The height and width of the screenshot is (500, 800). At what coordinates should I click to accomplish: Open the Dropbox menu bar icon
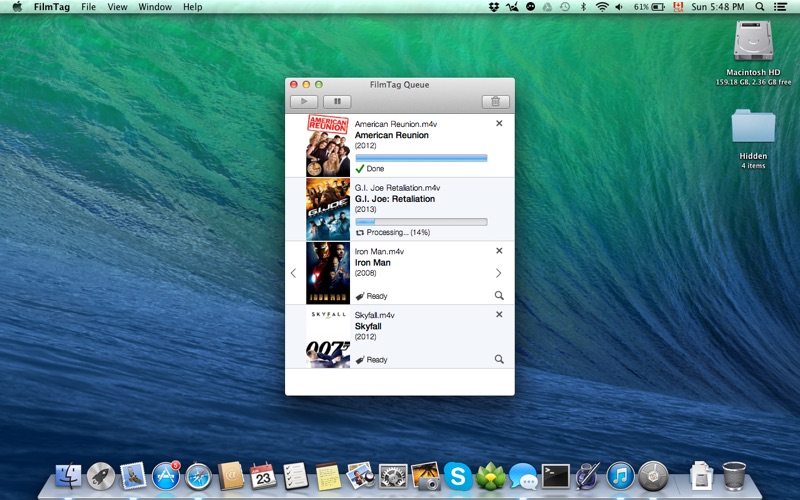point(494,7)
